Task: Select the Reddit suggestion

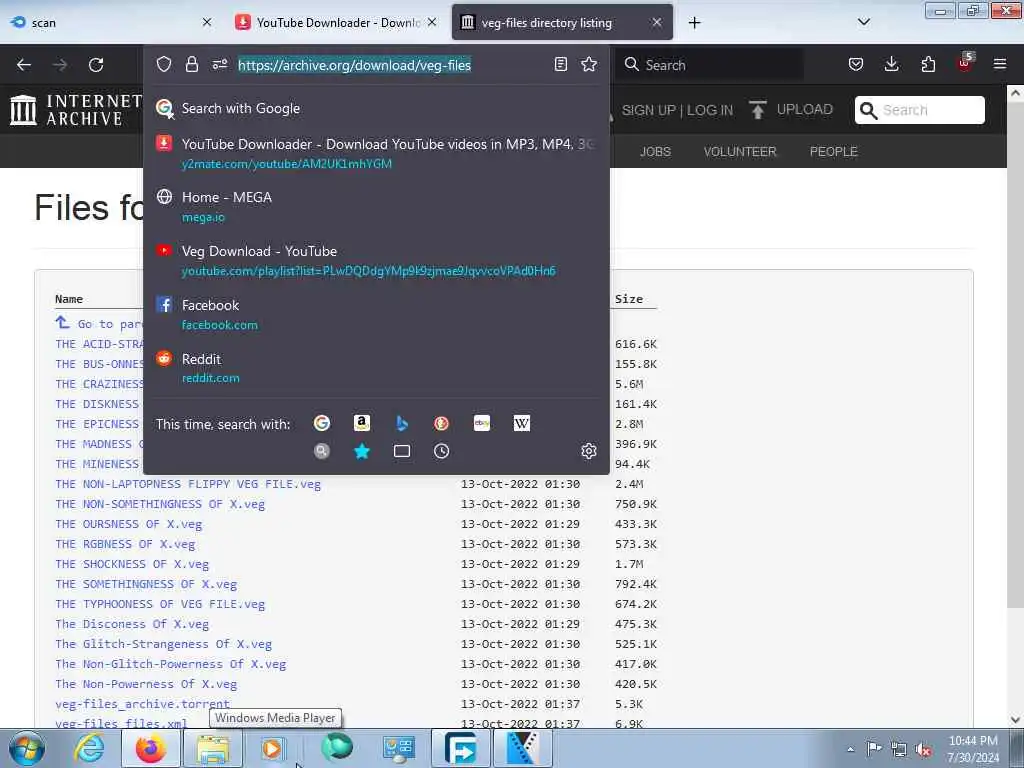Action: pos(376,368)
